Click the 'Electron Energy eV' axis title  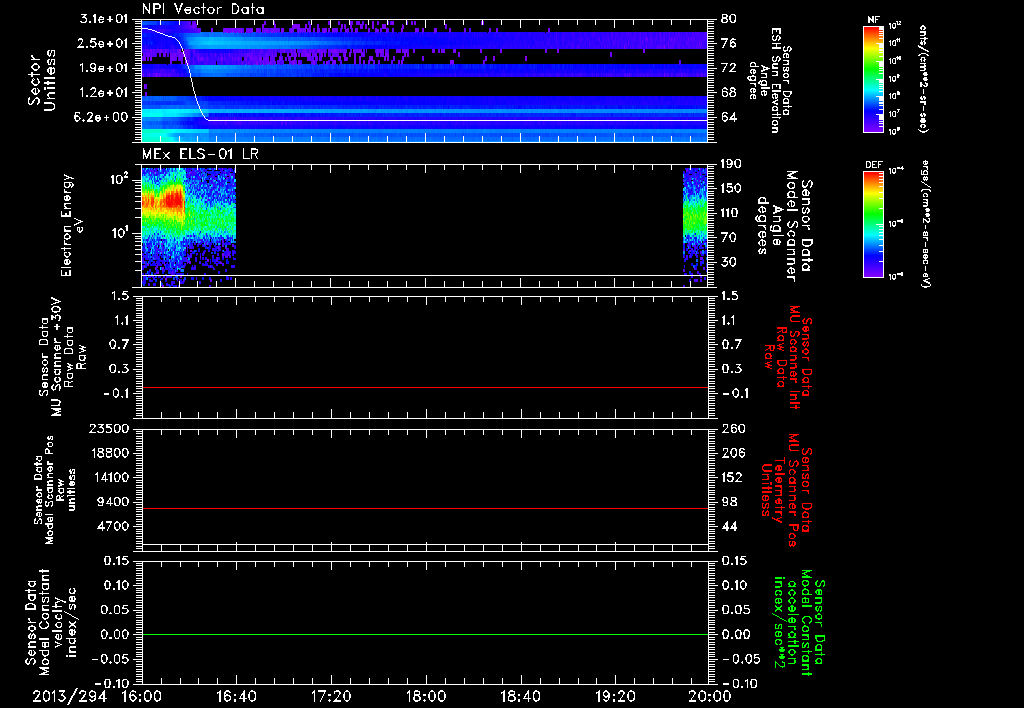pyautogui.click(x=71, y=225)
